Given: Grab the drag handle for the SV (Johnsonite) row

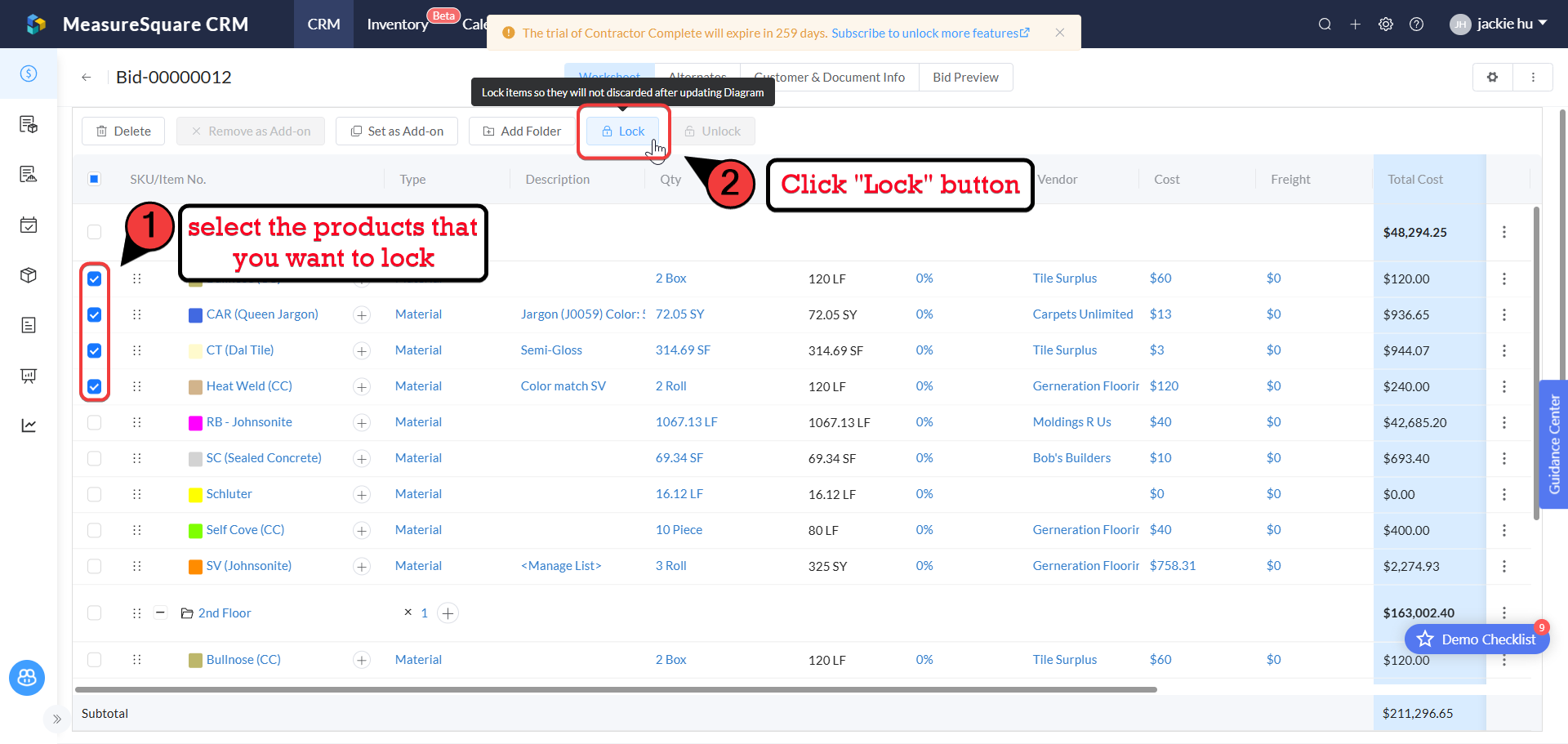Looking at the screenshot, I should pos(136,566).
